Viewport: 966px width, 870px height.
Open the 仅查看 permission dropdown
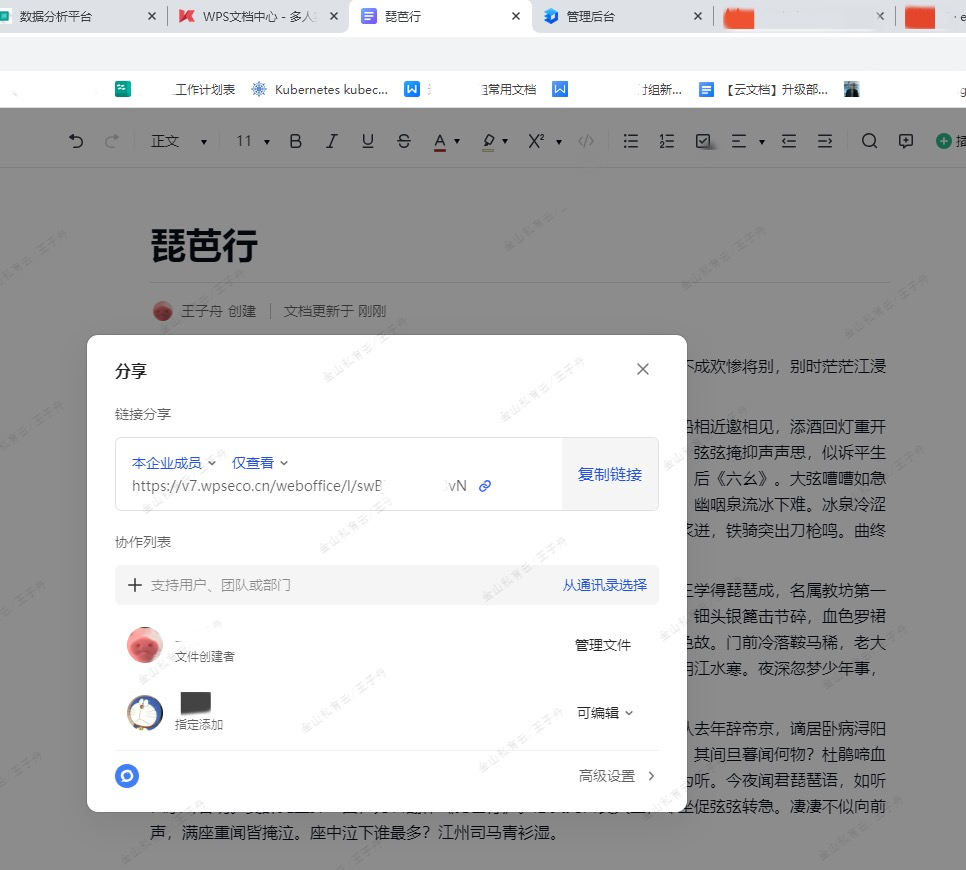click(x=260, y=463)
